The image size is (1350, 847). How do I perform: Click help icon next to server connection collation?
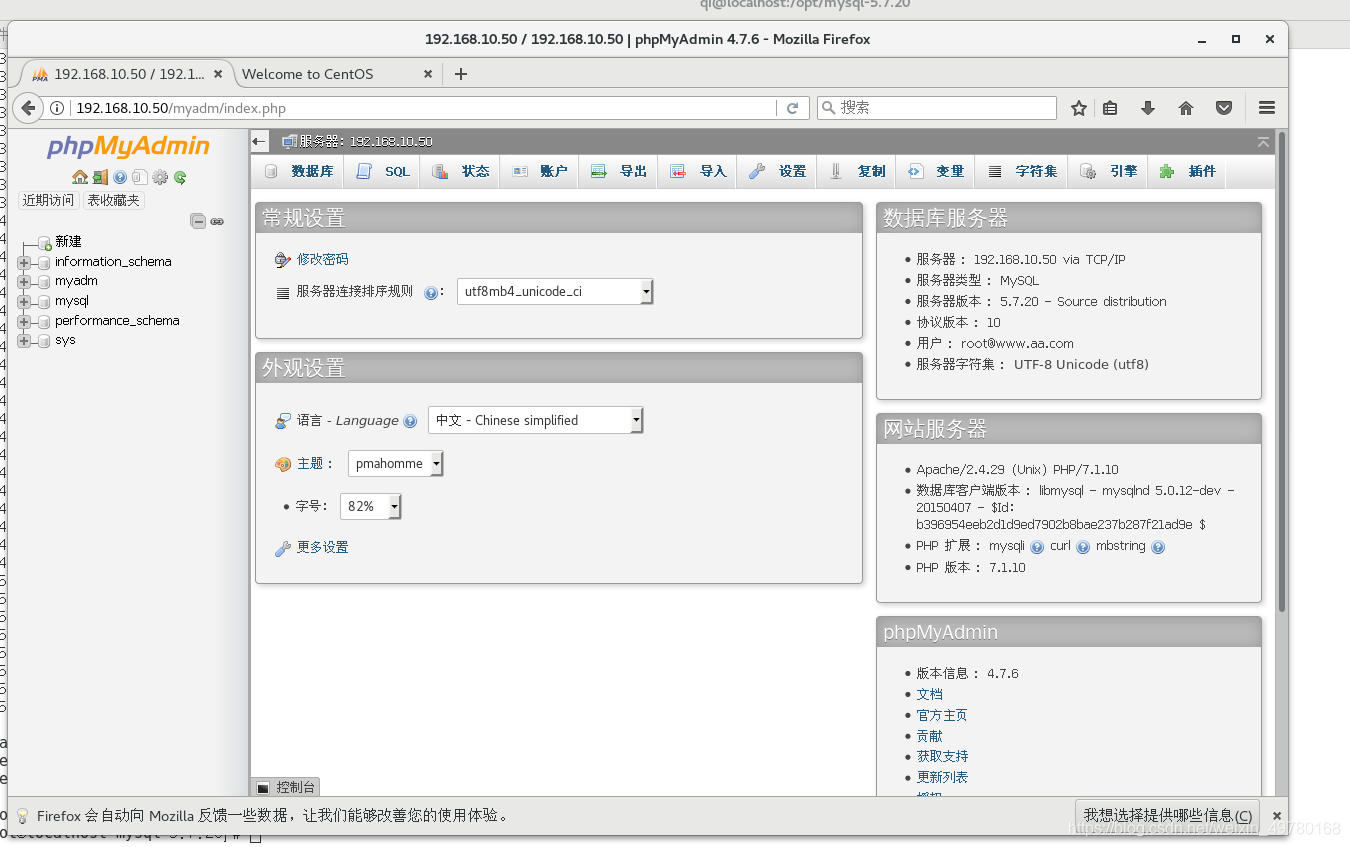coord(431,293)
